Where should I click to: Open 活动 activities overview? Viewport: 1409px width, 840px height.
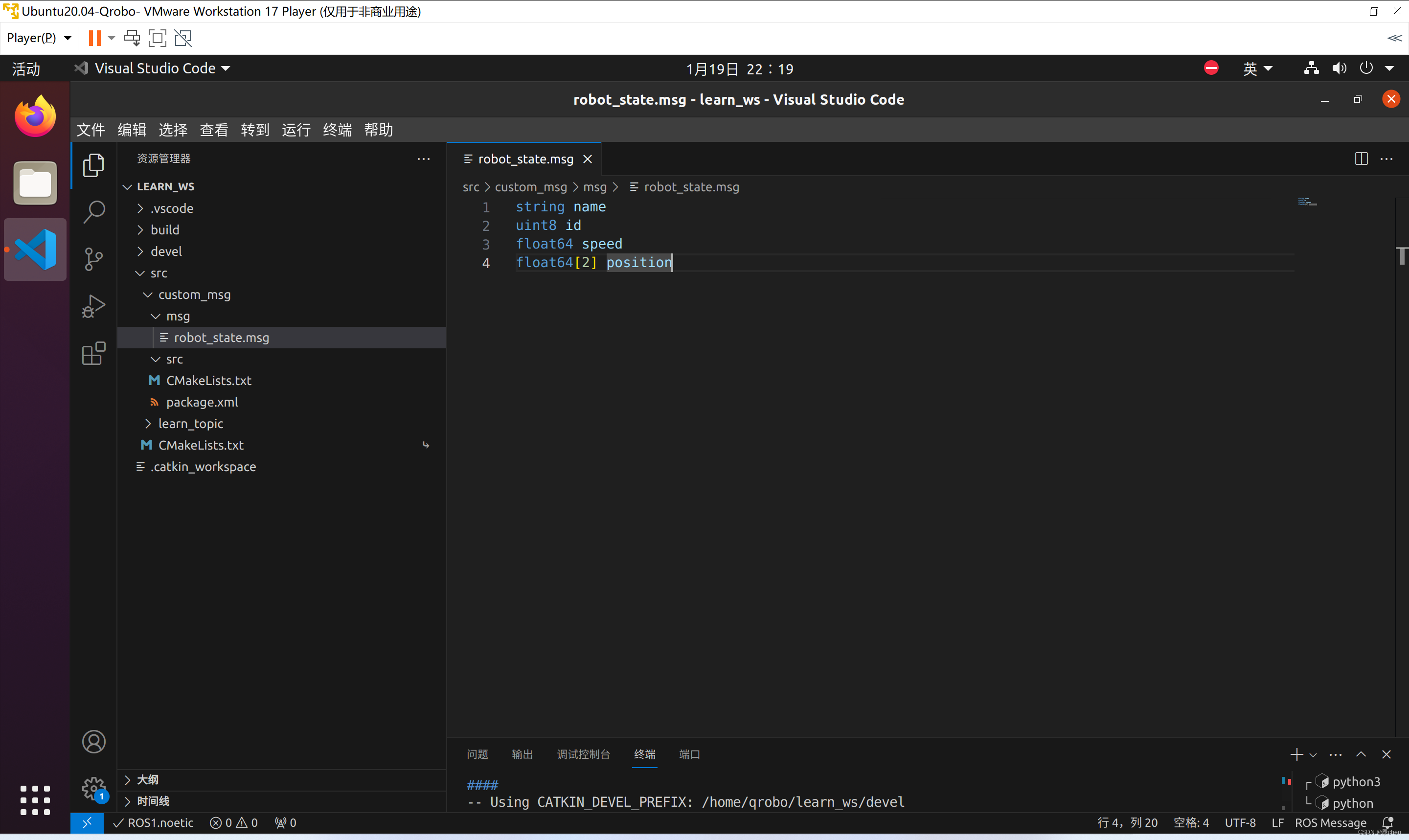[26, 68]
